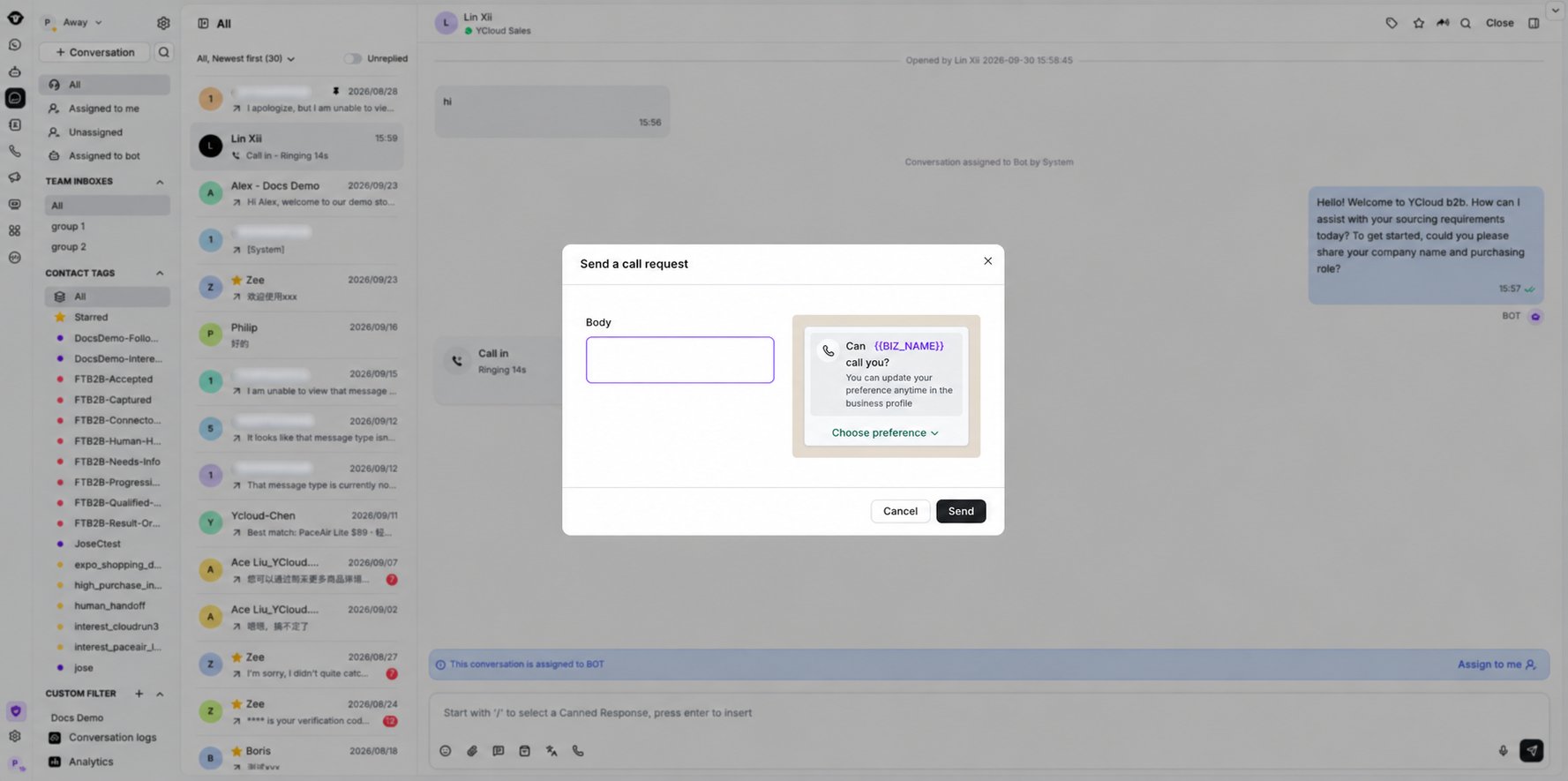Click the phone call icon in composer
Viewport: 1568px width, 781px height.
coord(578,751)
